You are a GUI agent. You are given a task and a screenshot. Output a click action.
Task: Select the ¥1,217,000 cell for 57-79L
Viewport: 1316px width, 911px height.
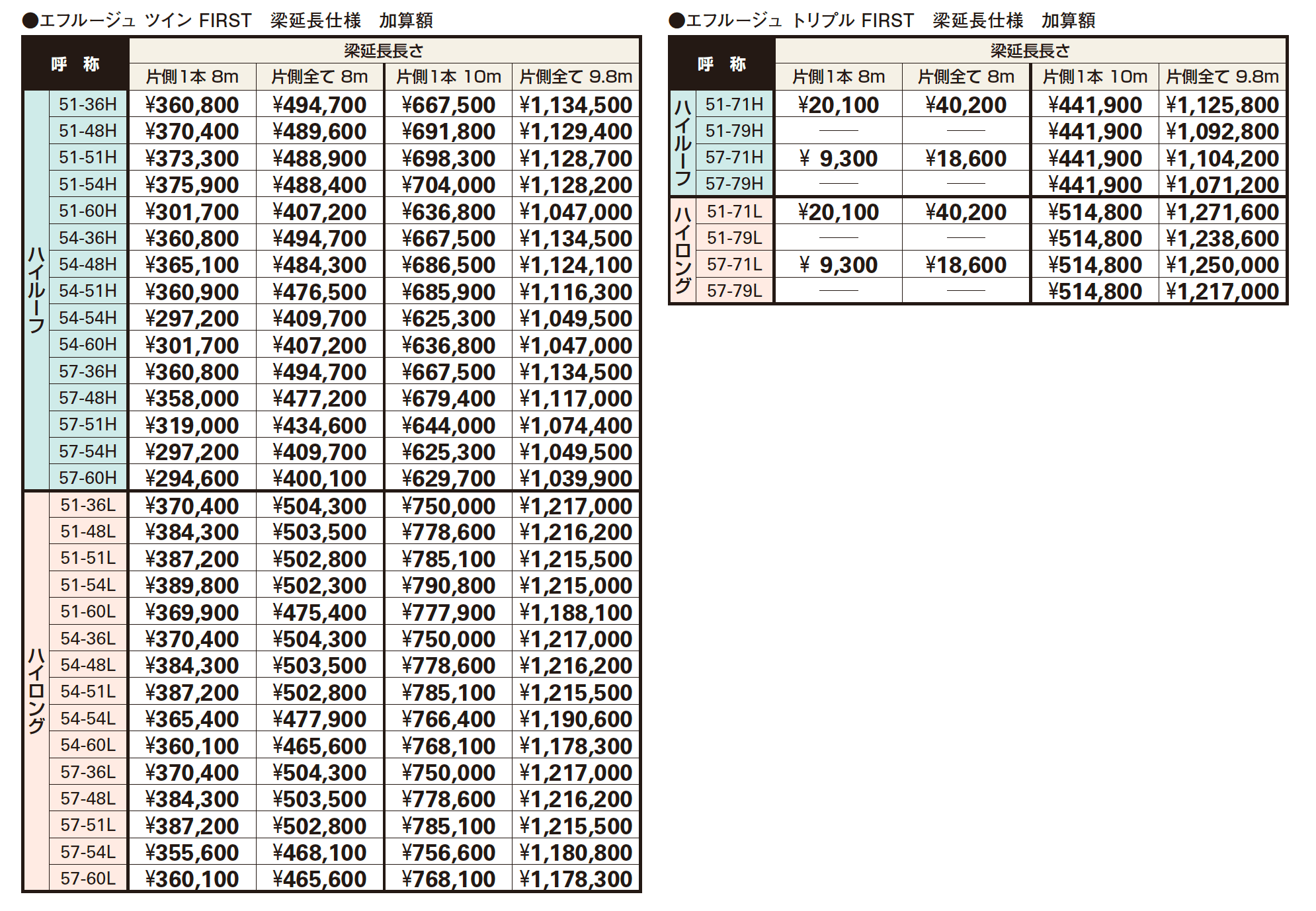click(x=1222, y=292)
